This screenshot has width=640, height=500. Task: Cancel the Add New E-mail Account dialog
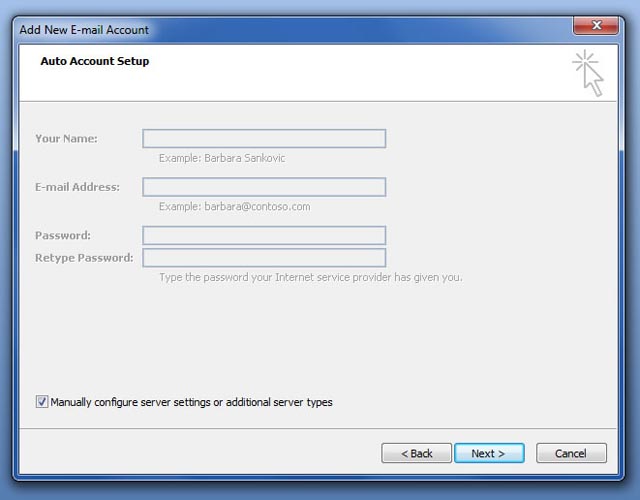571,453
